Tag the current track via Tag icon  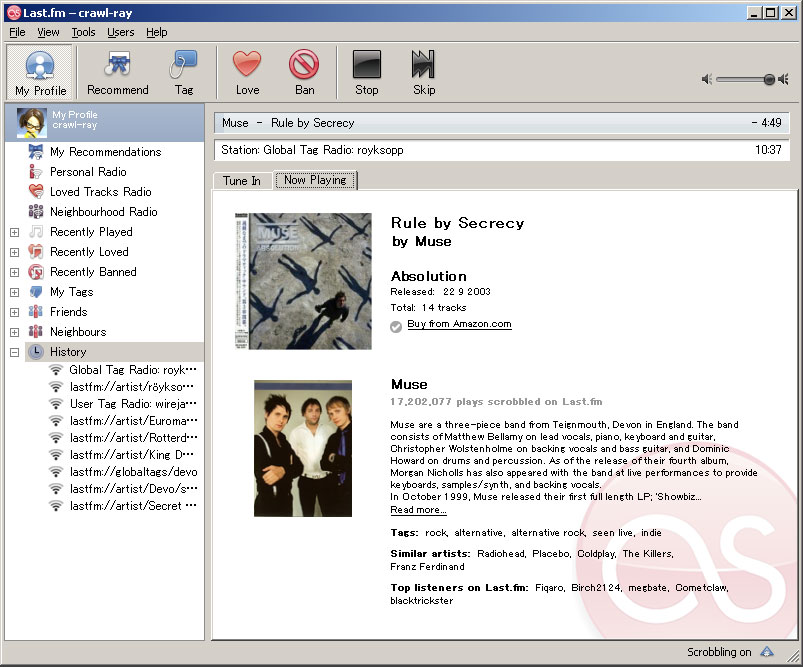coord(184,72)
